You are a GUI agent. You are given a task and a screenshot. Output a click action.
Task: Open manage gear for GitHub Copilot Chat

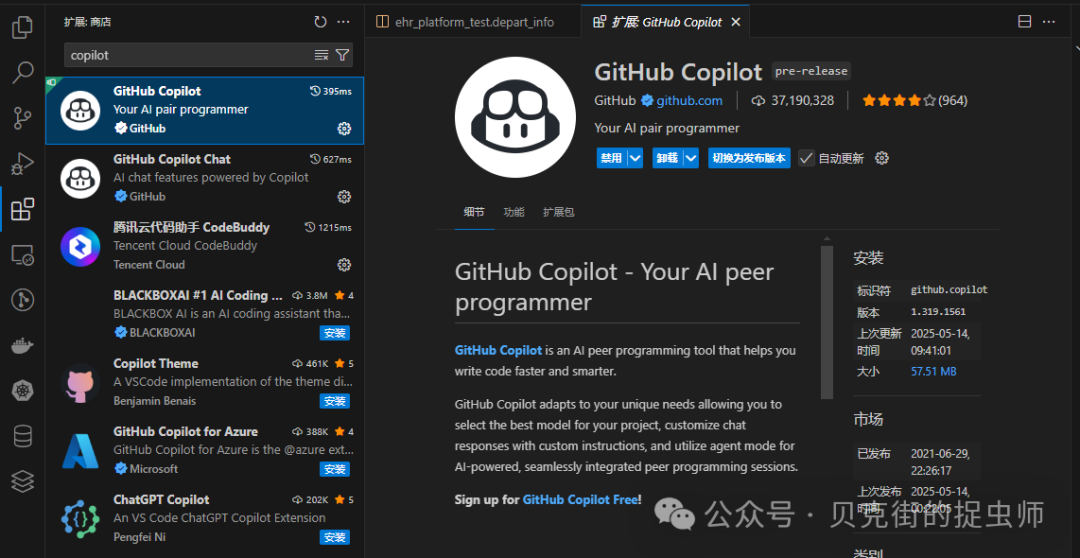click(x=344, y=196)
